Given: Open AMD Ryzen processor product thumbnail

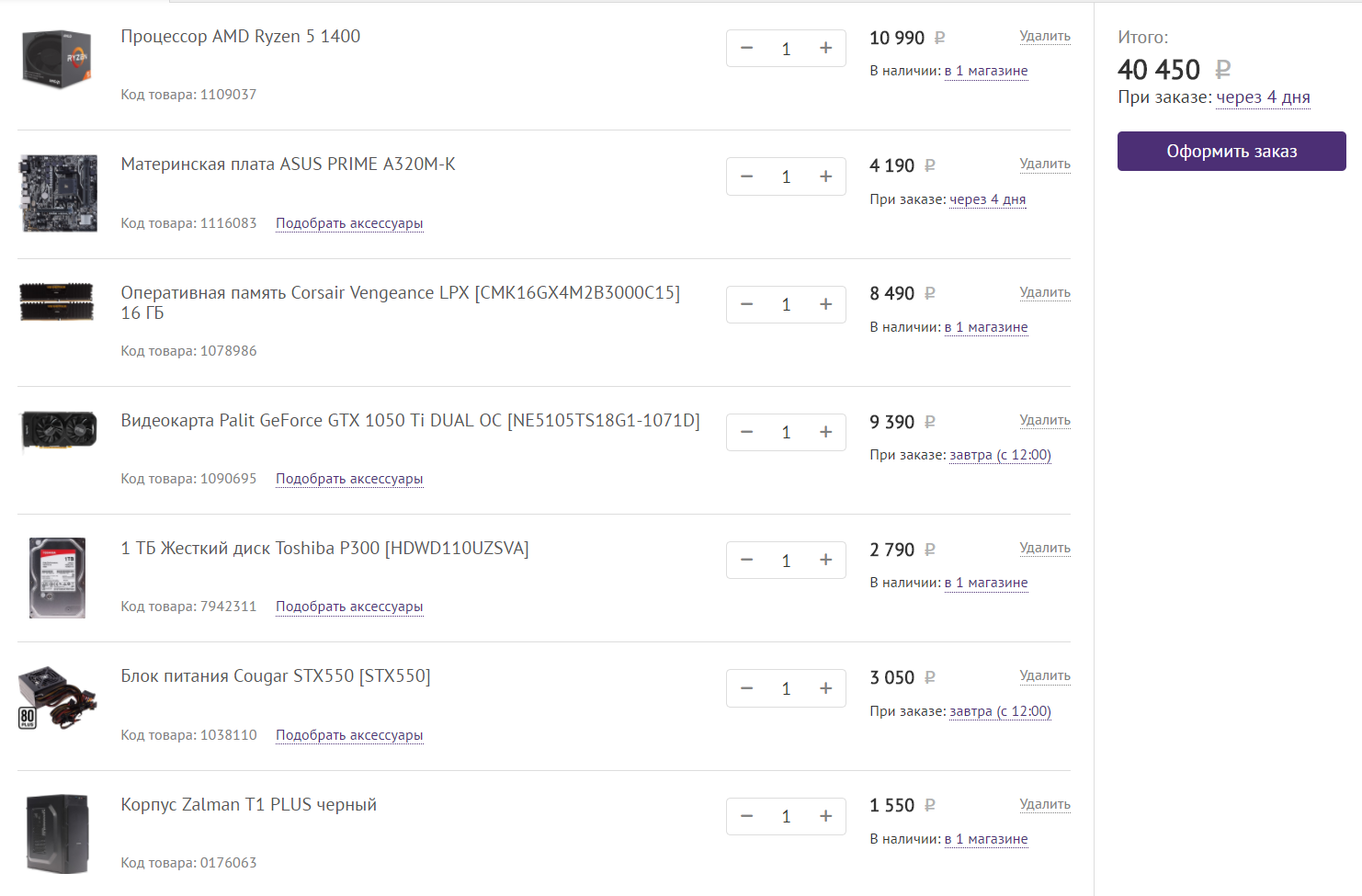Looking at the screenshot, I should tap(57, 60).
